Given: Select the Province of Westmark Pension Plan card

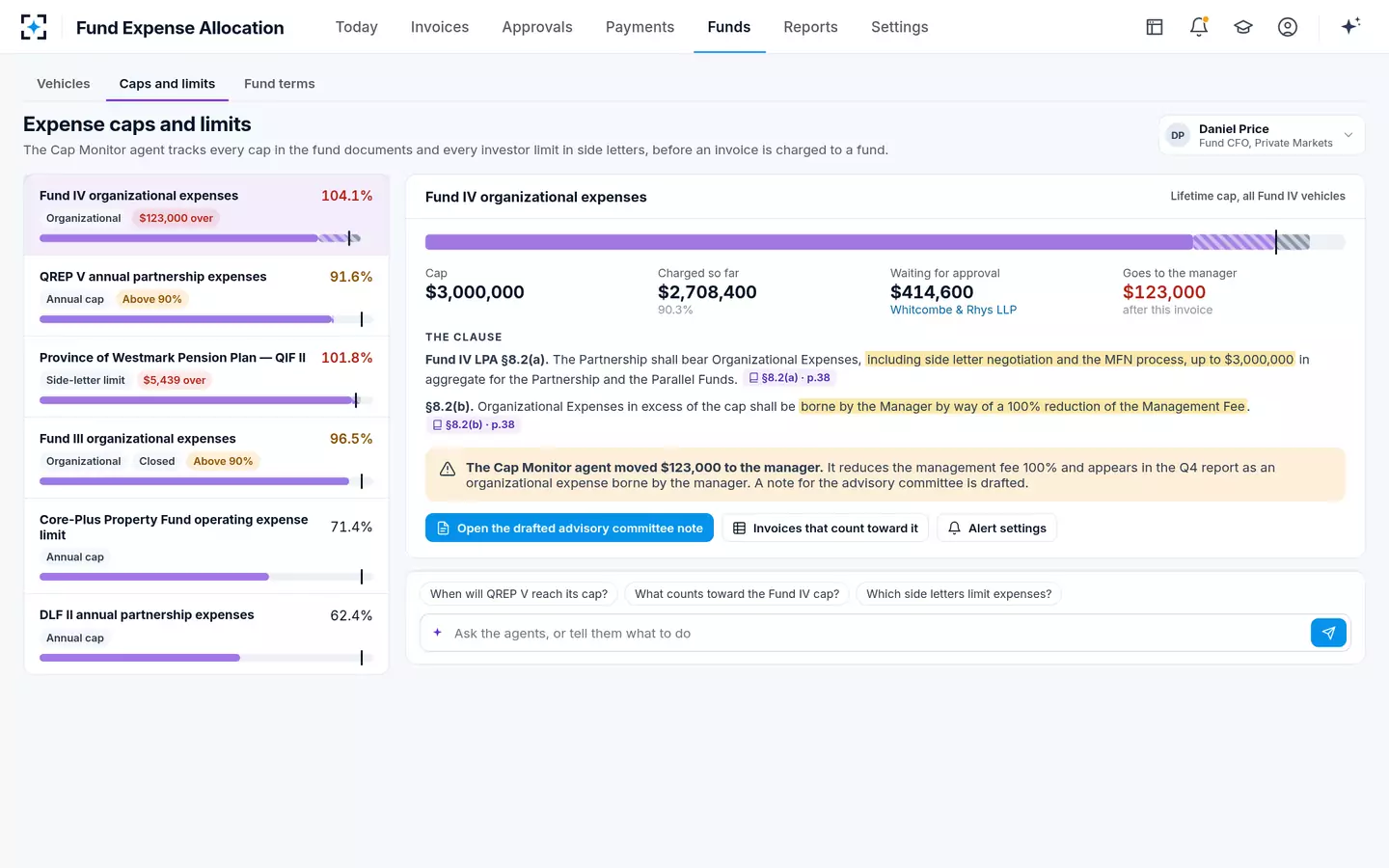Looking at the screenshot, I should tap(206, 377).
